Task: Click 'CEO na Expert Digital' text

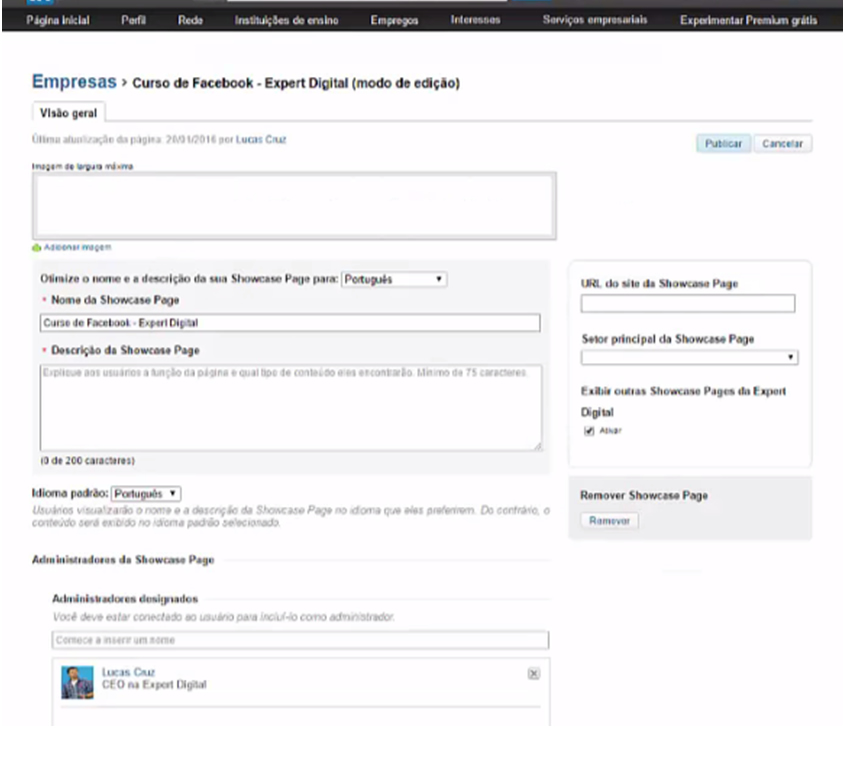Action: point(154,685)
